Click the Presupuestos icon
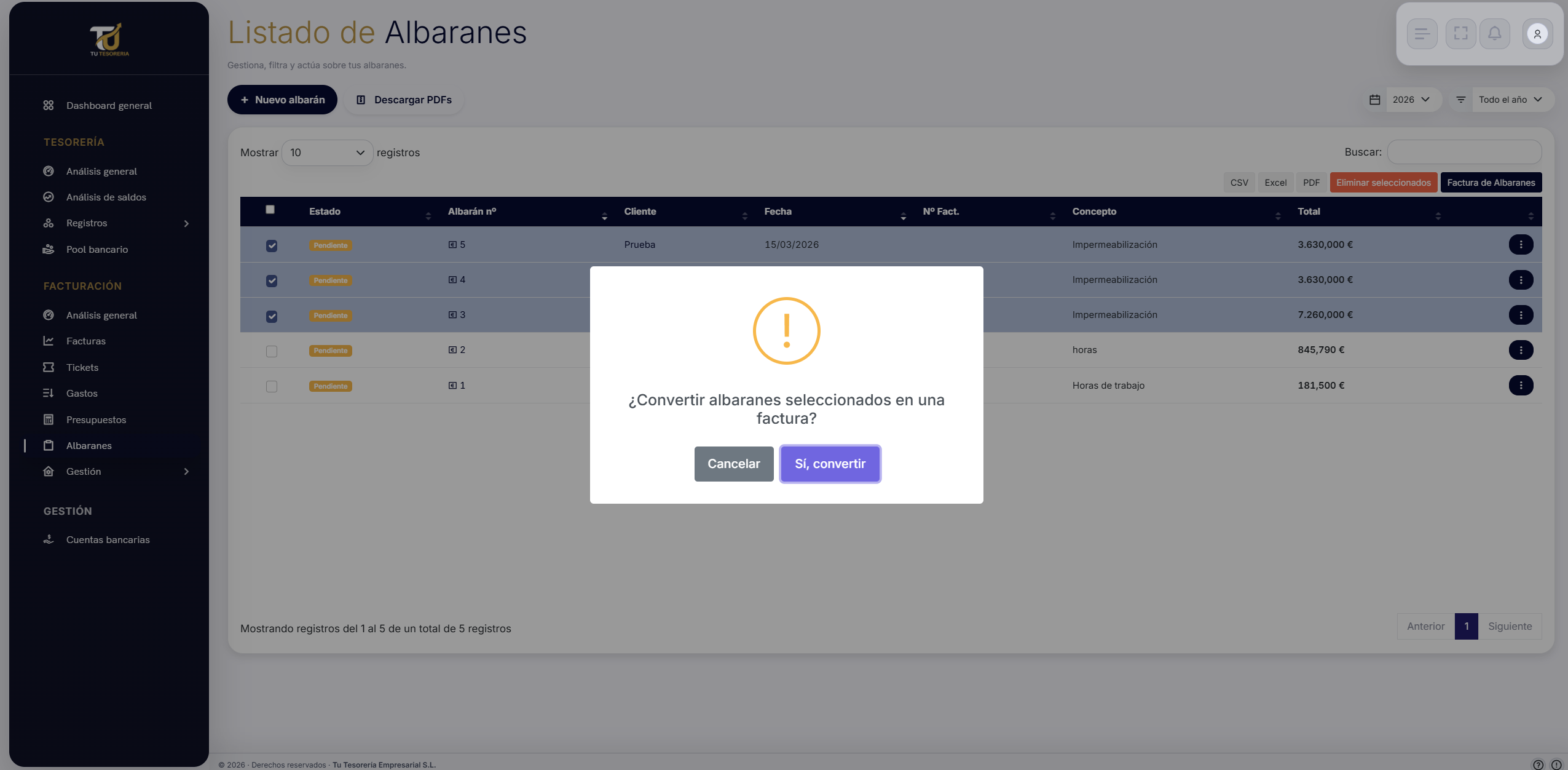Image resolution: width=1568 pixels, height=770 pixels. [x=49, y=419]
